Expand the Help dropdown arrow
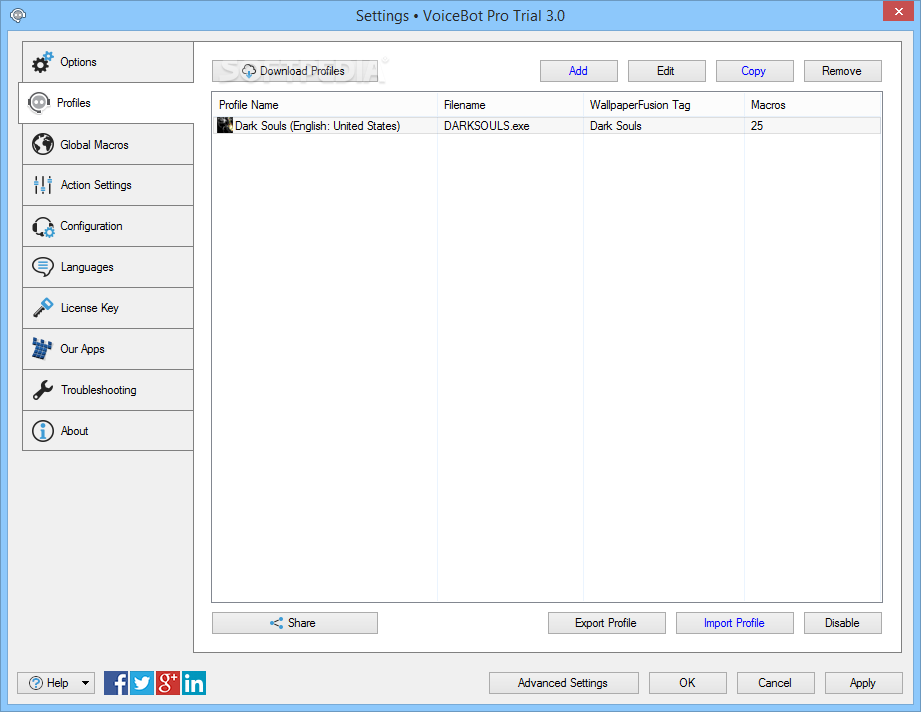921x712 pixels. [86, 683]
